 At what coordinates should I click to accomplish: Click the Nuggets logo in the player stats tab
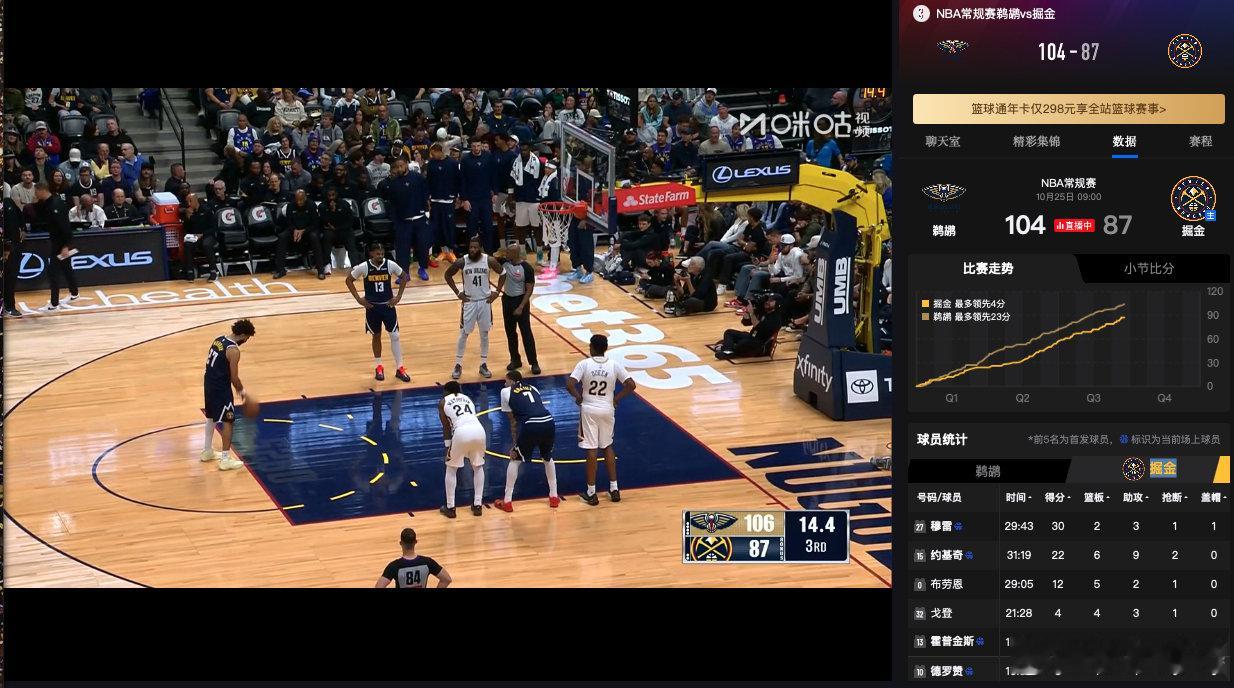click(x=1133, y=469)
